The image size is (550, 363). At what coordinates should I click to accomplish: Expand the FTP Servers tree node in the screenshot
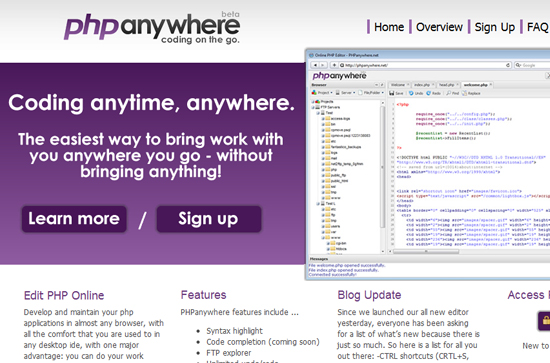[x=313, y=107]
